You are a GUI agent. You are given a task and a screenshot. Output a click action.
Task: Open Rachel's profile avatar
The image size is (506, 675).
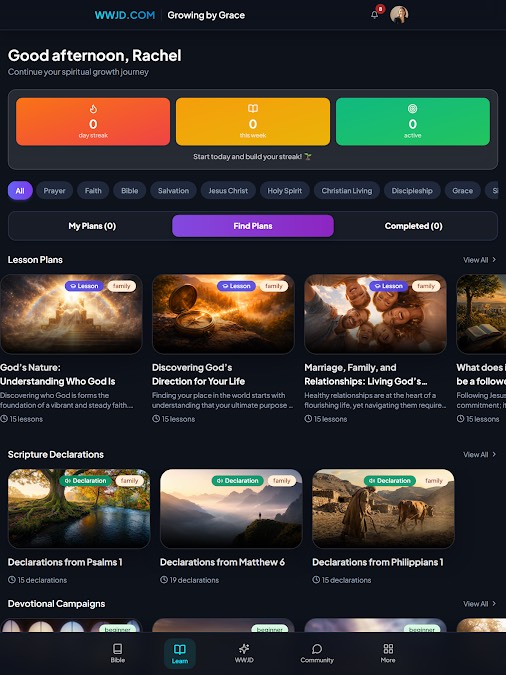399,15
